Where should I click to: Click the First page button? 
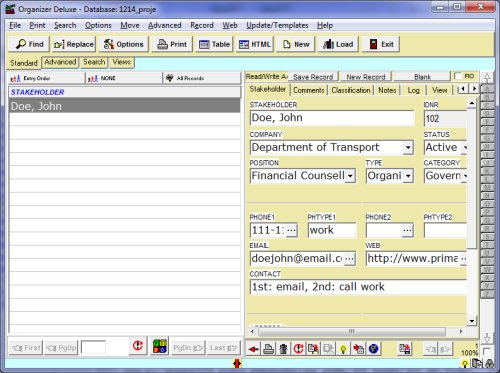[x=26, y=348]
